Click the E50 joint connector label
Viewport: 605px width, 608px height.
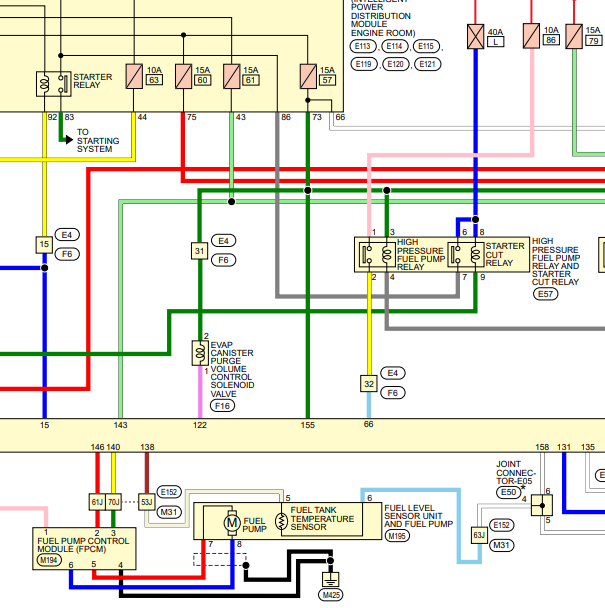pyautogui.click(x=508, y=492)
